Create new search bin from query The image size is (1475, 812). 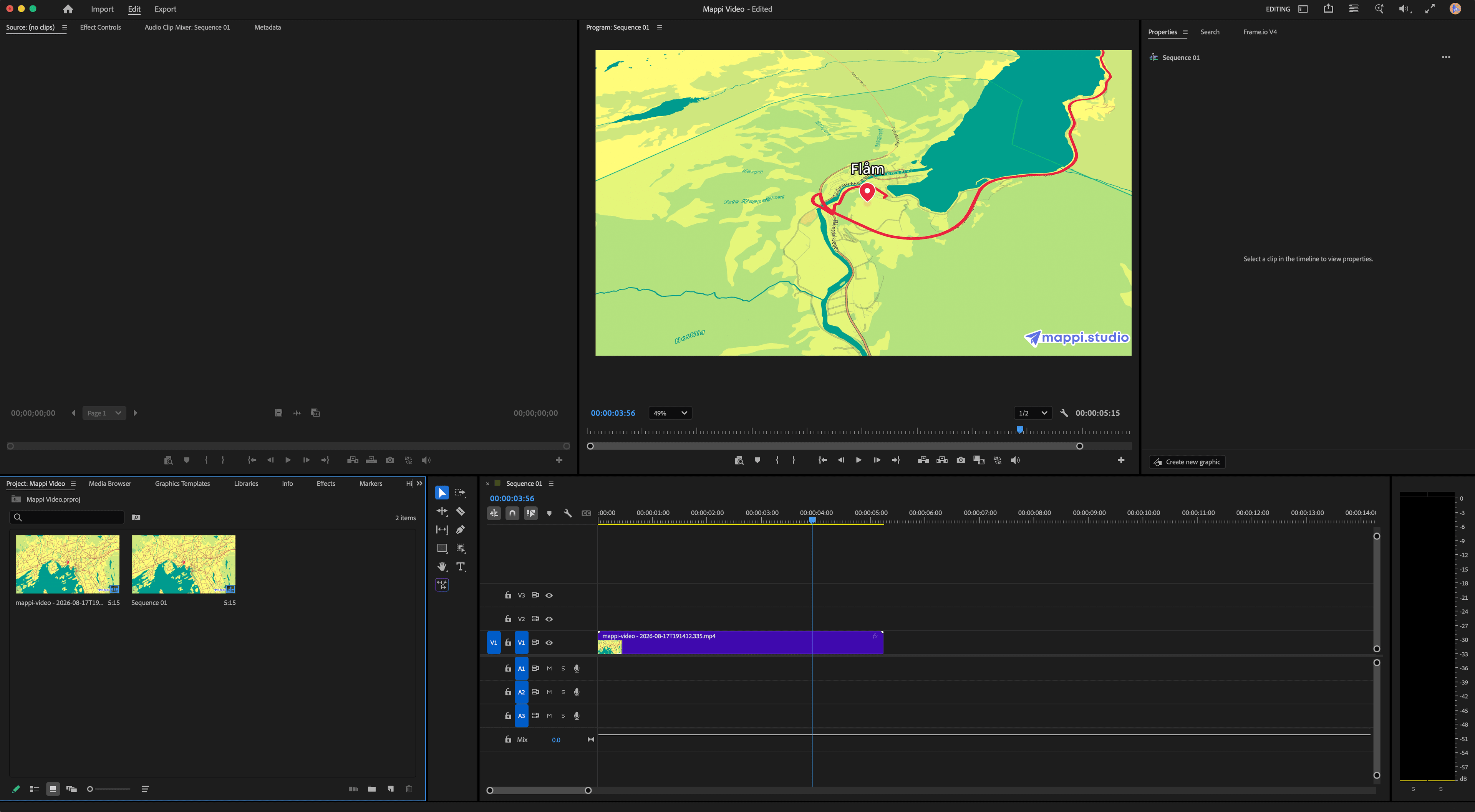coord(136,517)
